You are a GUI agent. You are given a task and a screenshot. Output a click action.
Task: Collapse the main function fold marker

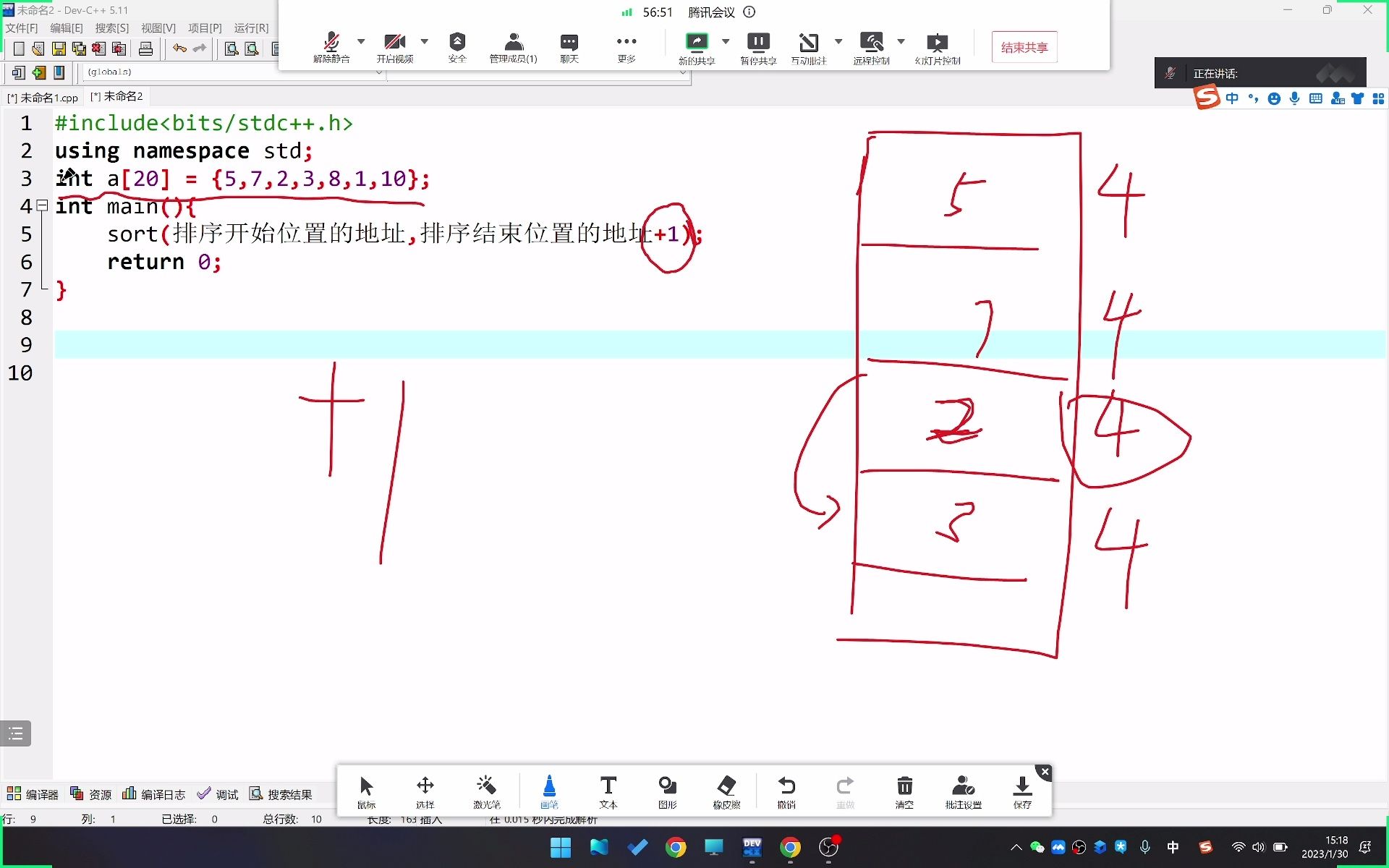[x=43, y=206]
